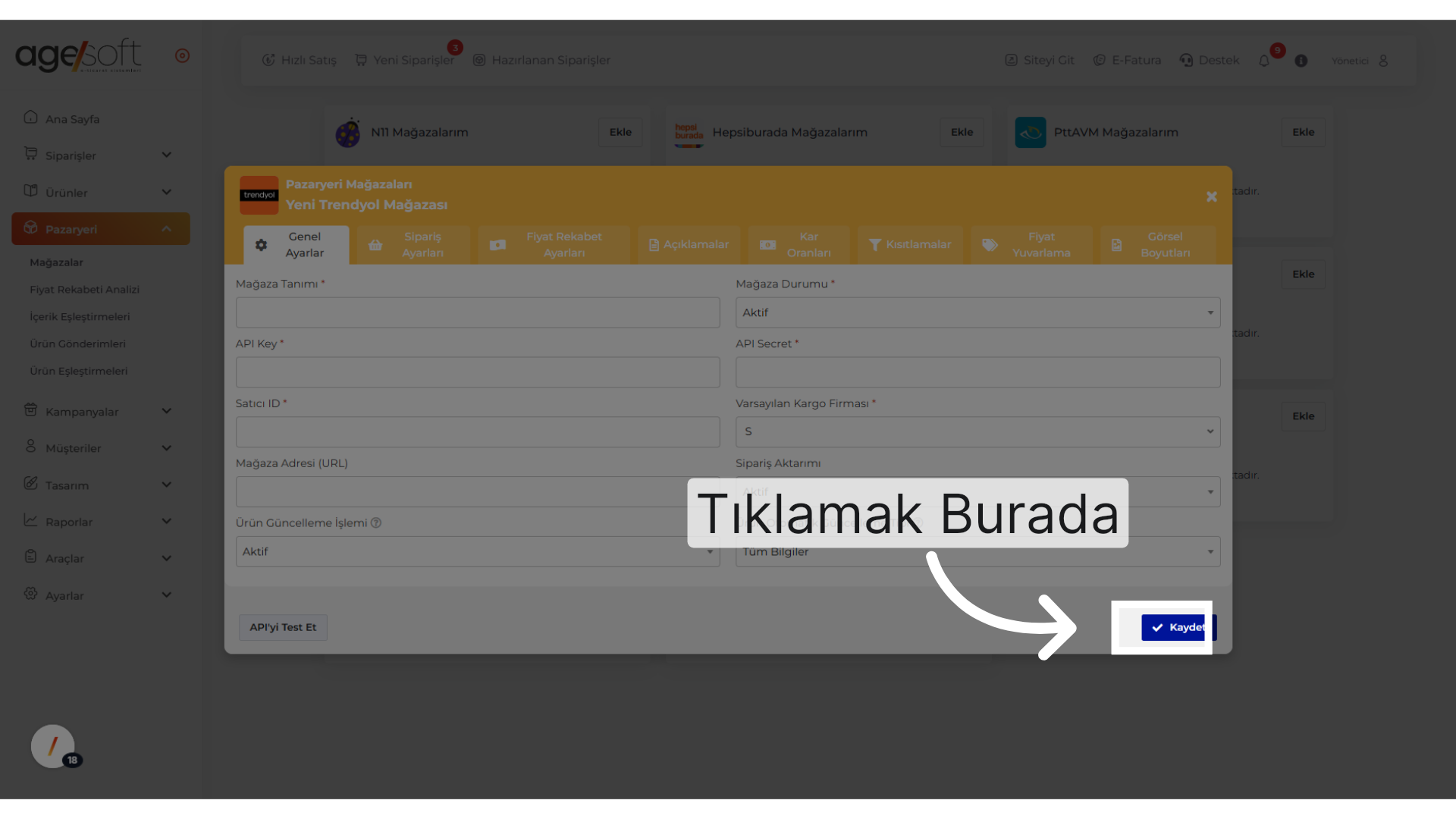Click the Trendyol logo in dialog header
The height and width of the screenshot is (819, 1456).
click(x=259, y=195)
